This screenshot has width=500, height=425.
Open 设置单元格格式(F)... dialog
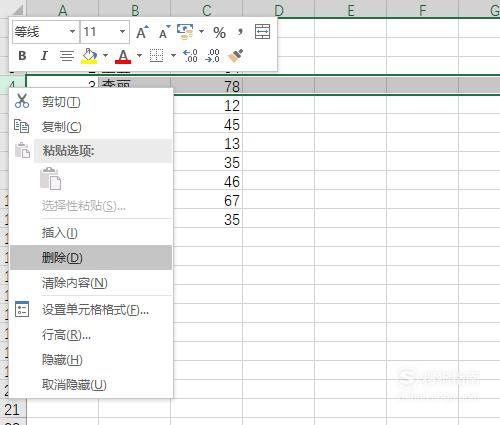click(91, 310)
